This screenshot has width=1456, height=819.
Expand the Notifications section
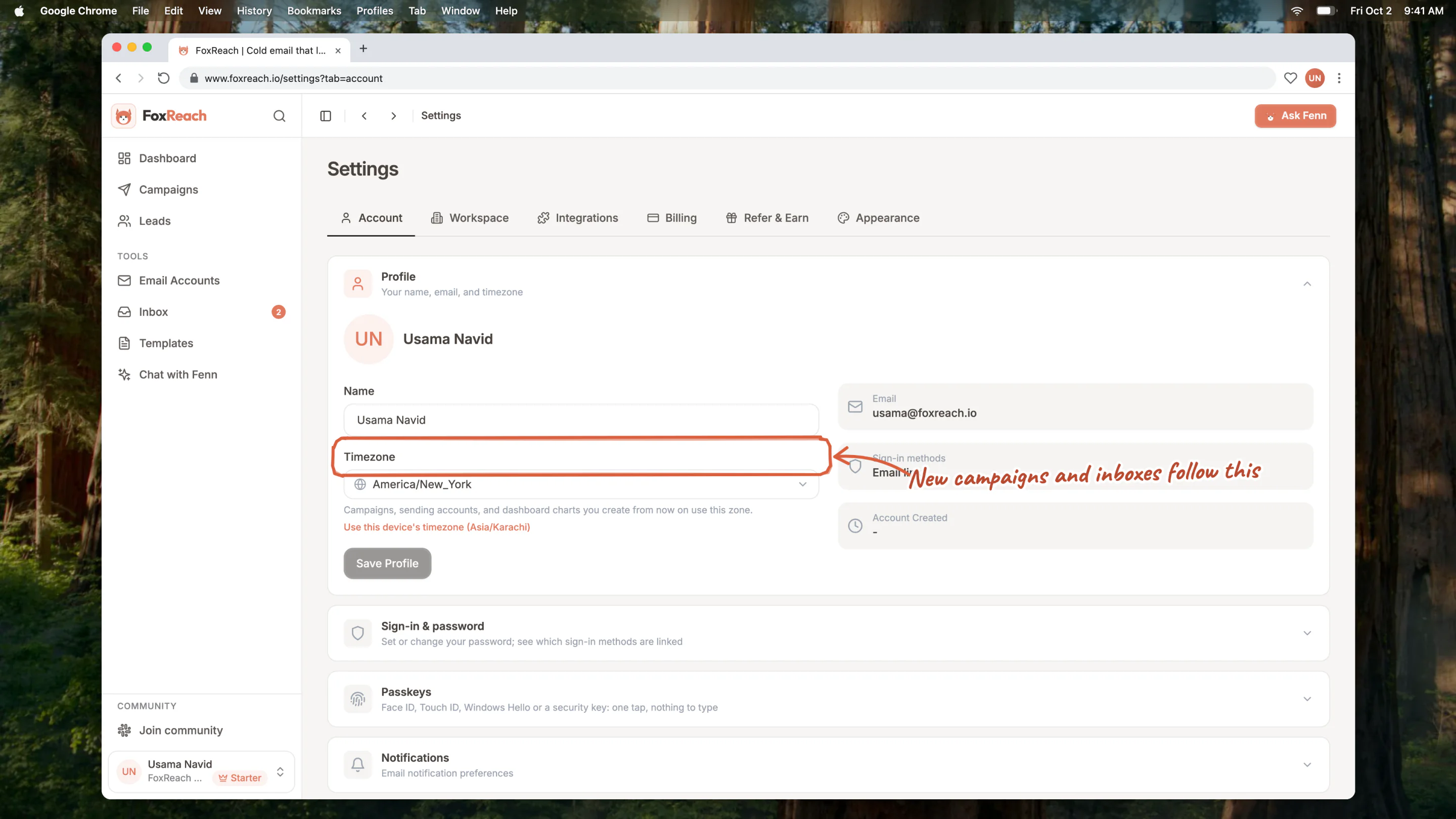[1307, 765]
